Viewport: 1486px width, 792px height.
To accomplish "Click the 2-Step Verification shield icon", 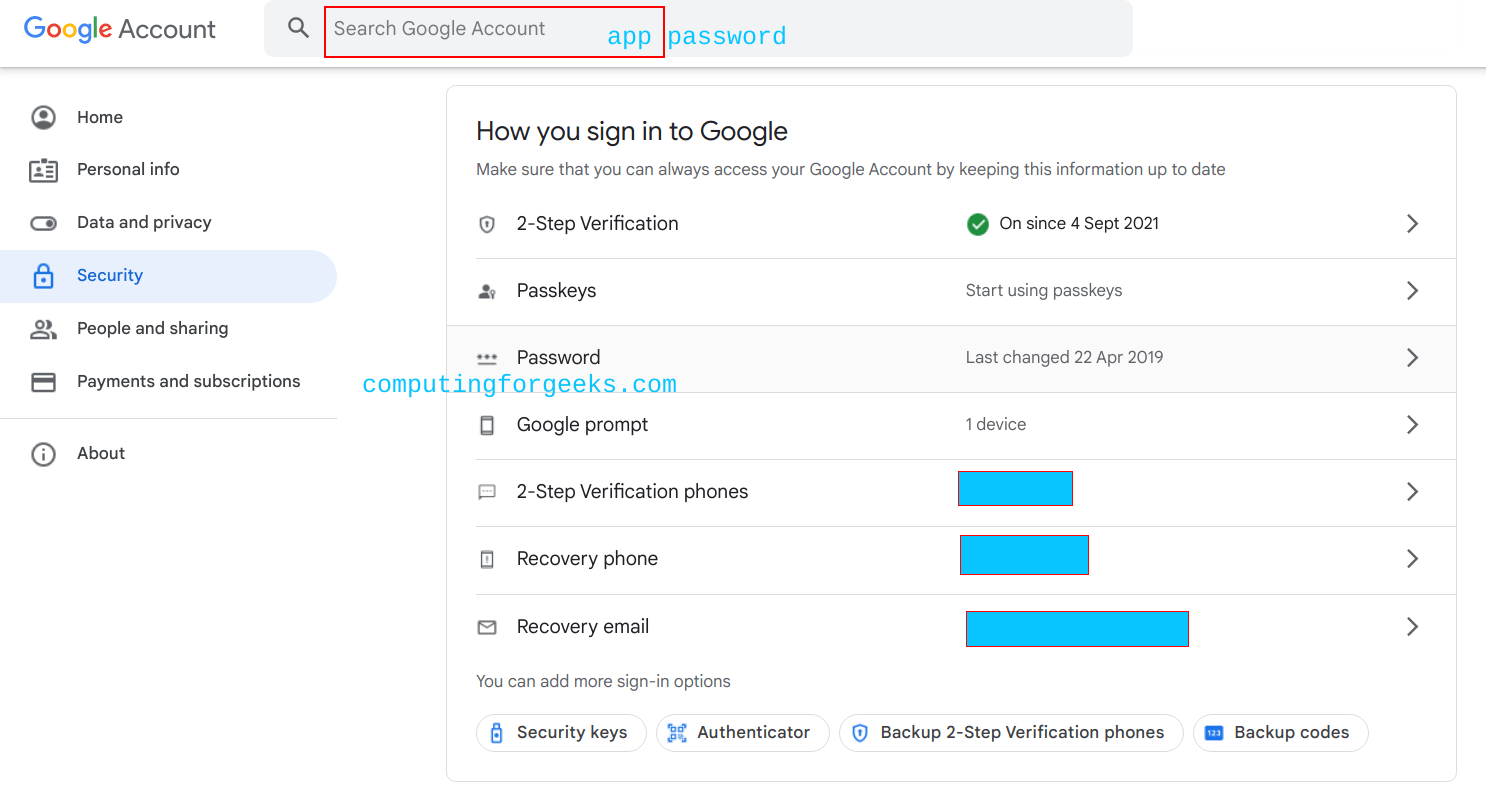I will pos(487,224).
